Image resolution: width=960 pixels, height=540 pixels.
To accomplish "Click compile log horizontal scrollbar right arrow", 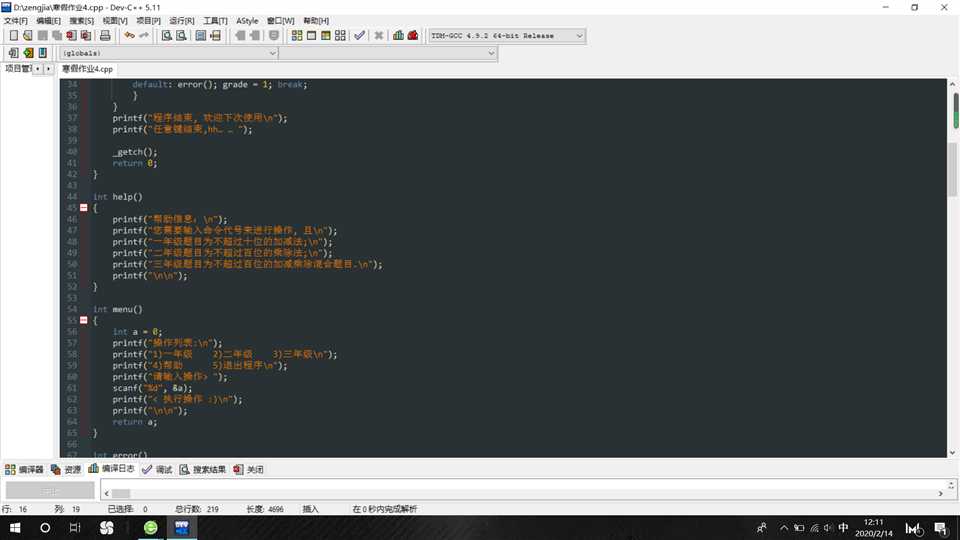I will (x=940, y=493).
